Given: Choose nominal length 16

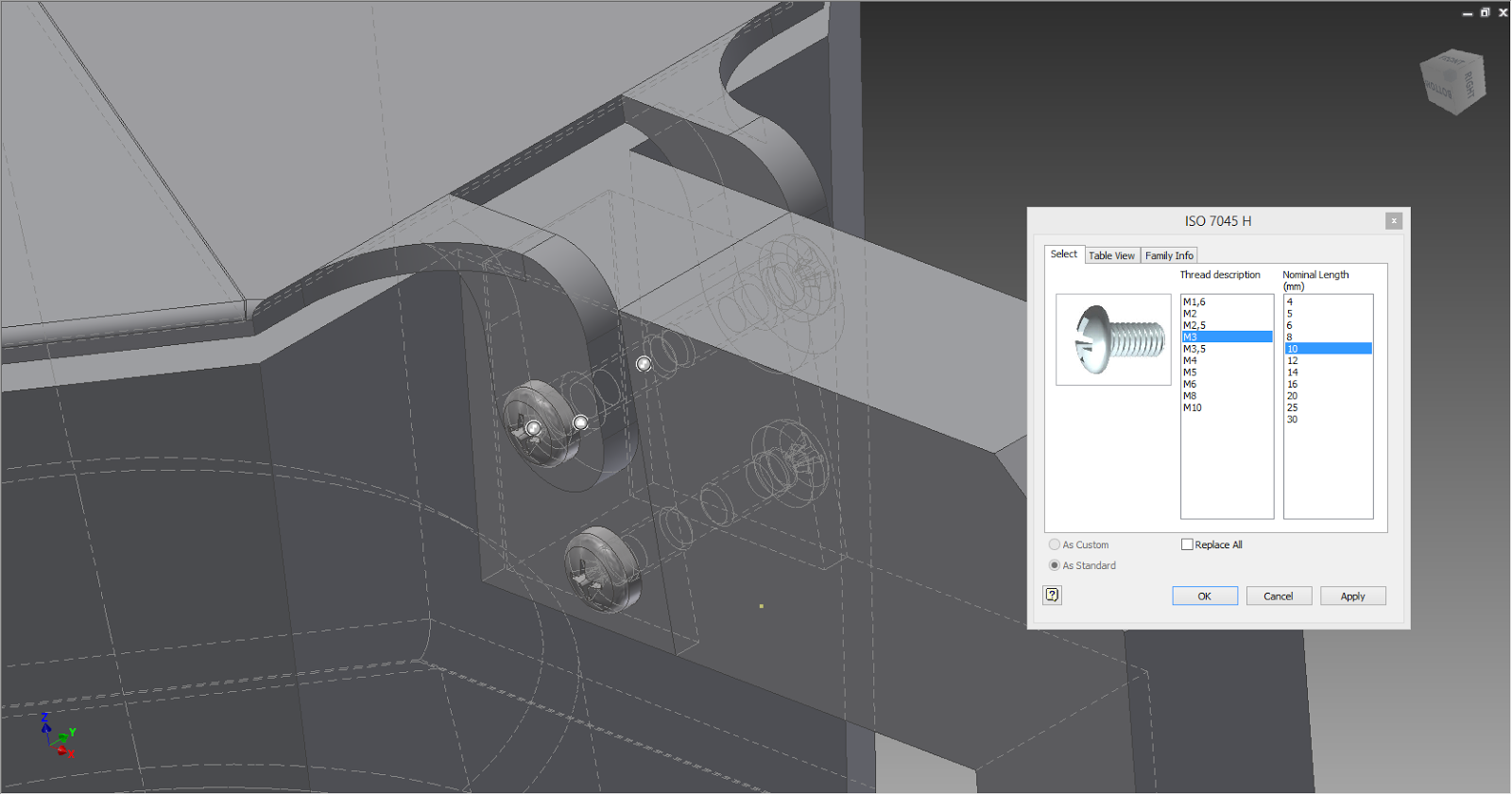Looking at the screenshot, I should click(1328, 384).
